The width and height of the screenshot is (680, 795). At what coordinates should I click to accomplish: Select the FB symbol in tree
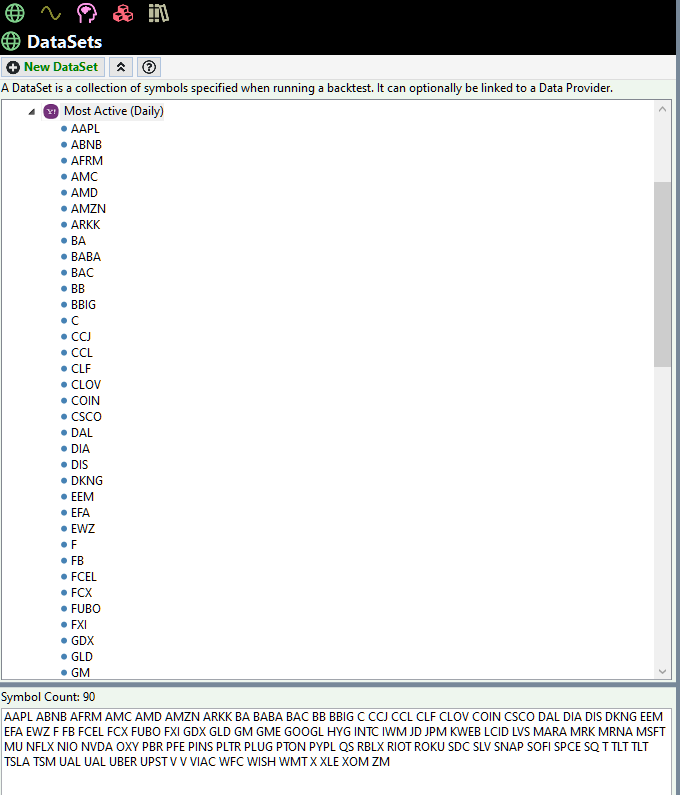click(x=77, y=560)
